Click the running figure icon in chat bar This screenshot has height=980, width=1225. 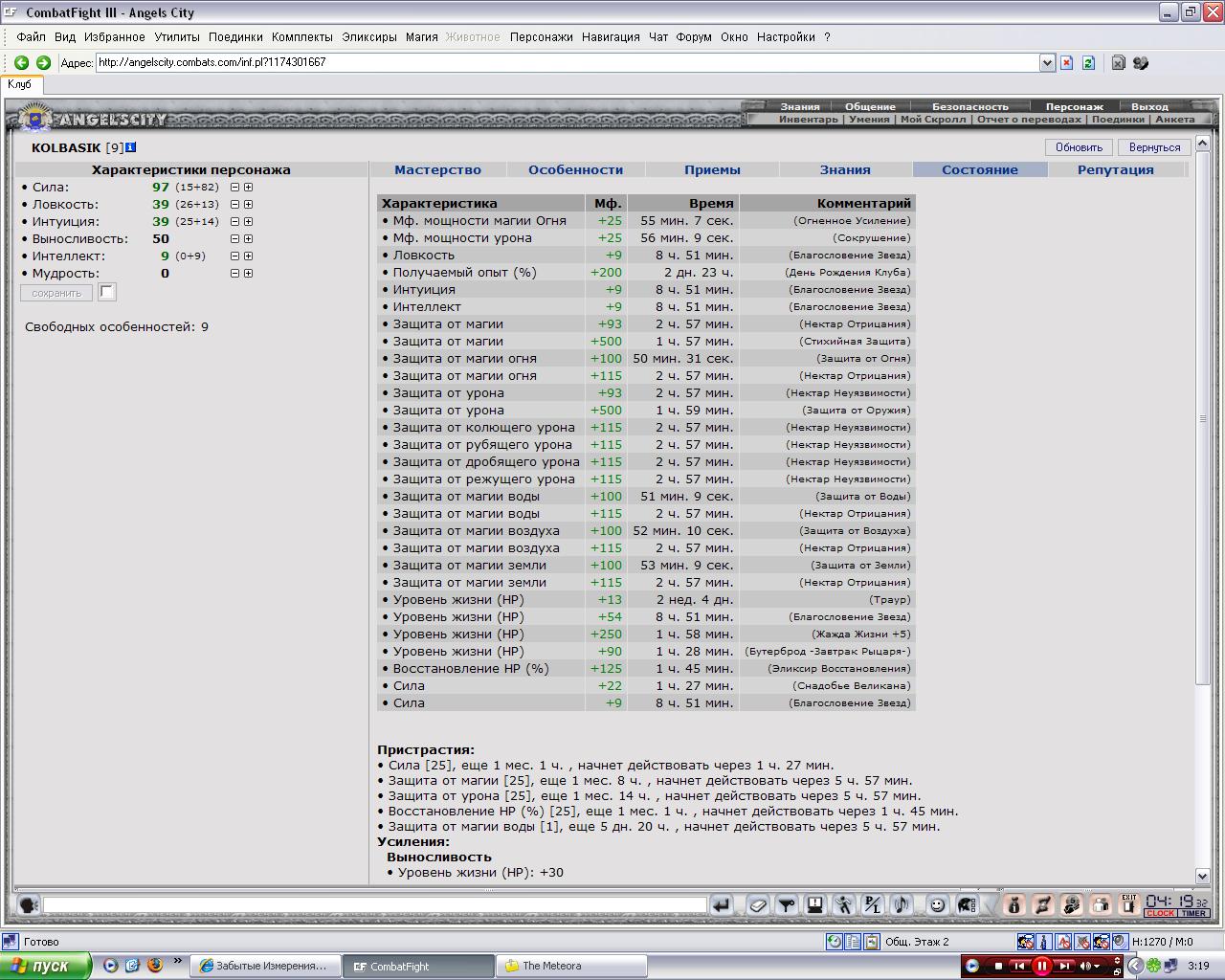pyautogui.click(x=844, y=904)
